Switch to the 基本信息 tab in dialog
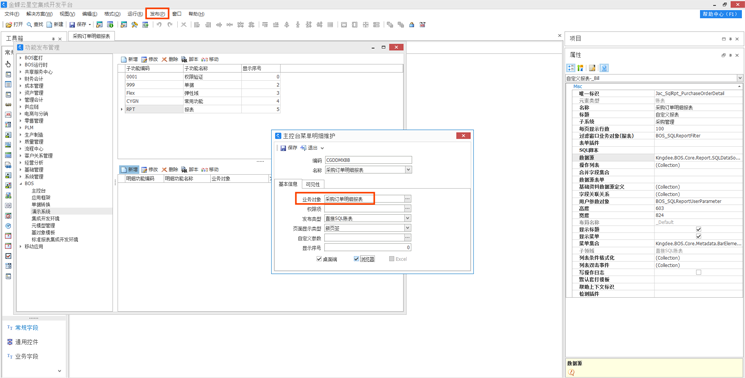Image resolution: width=745 pixels, height=378 pixels. pos(288,184)
